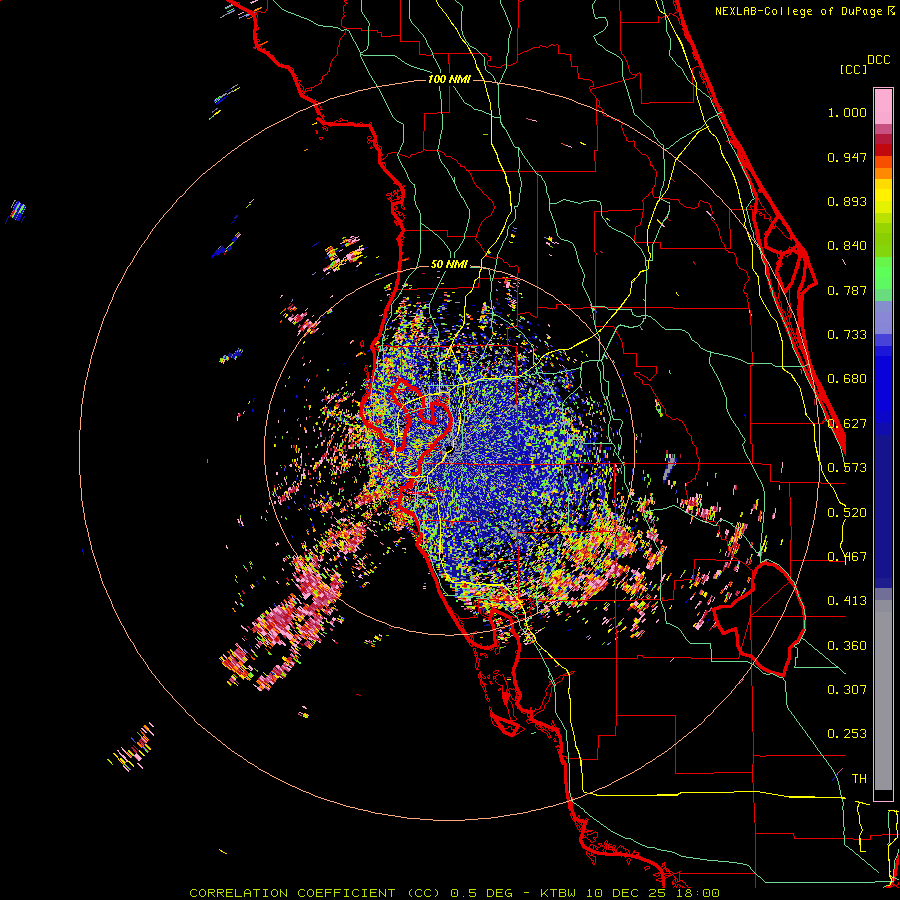Click the 0.520 scale value
Screen dimensions: 900x900
click(847, 513)
